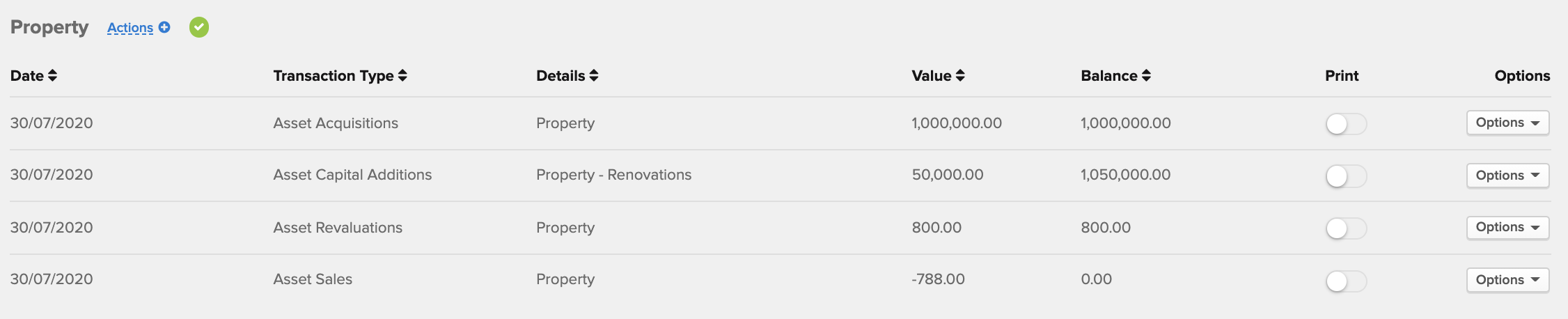1568x319 pixels.
Task: Click the Asset Sales transaction type
Action: [x=313, y=279]
